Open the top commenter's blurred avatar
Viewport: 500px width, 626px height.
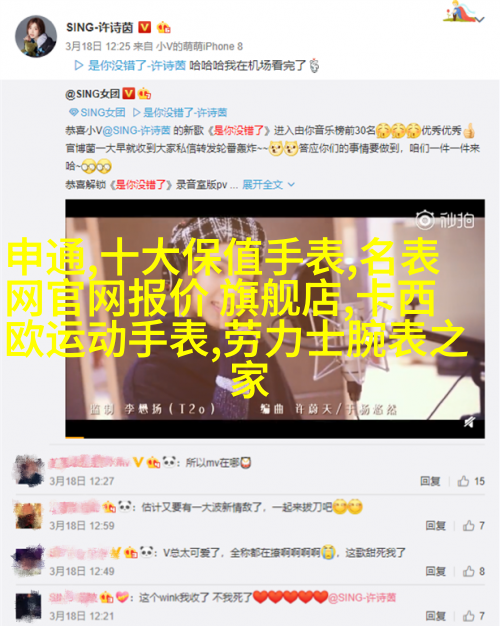pos(28,471)
